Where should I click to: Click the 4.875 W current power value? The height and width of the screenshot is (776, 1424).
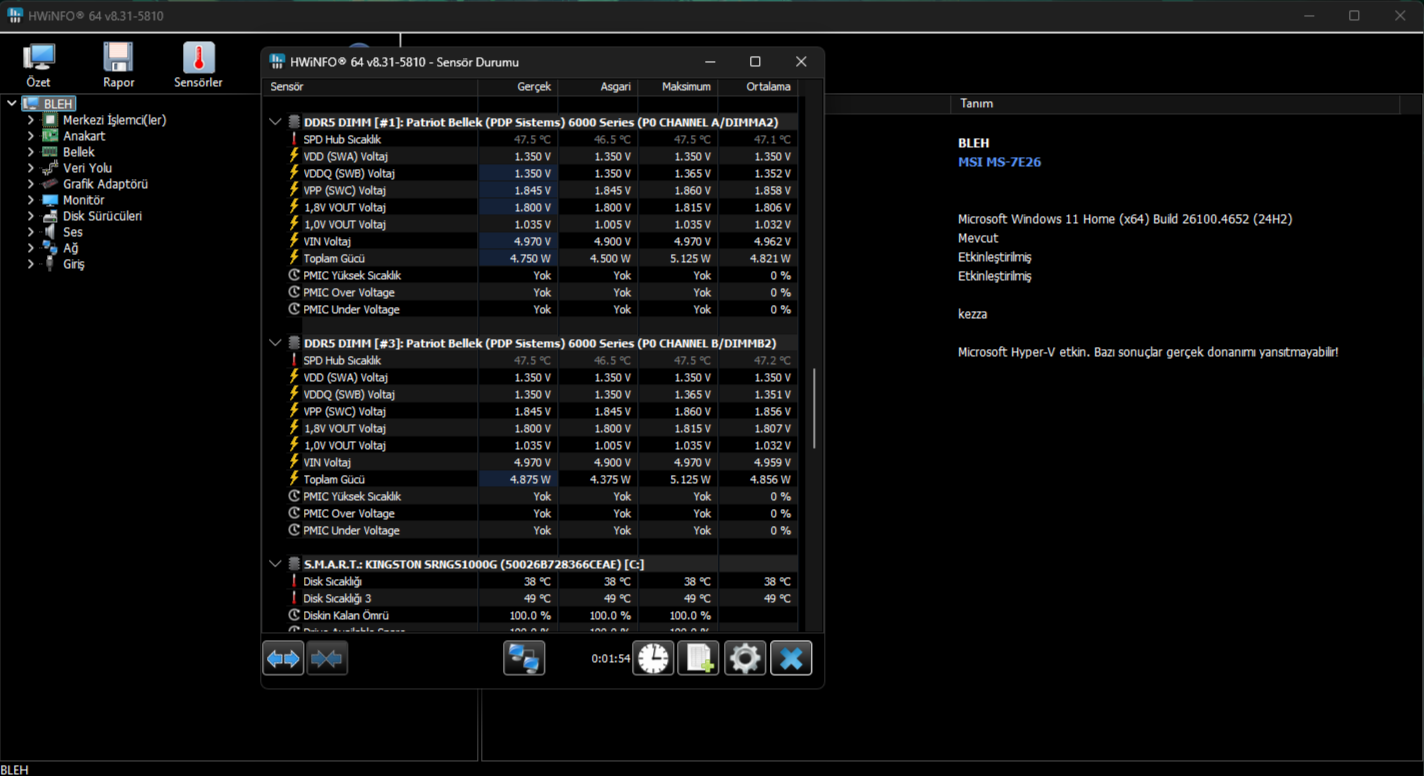pyautogui.click(x=532, y=480)
